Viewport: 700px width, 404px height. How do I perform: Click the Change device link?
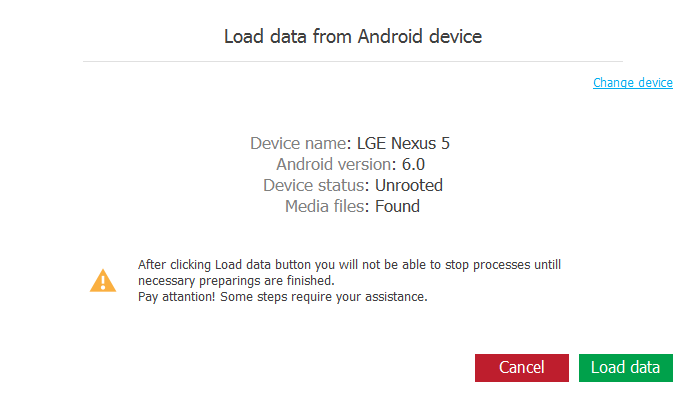tap(632, 83)
